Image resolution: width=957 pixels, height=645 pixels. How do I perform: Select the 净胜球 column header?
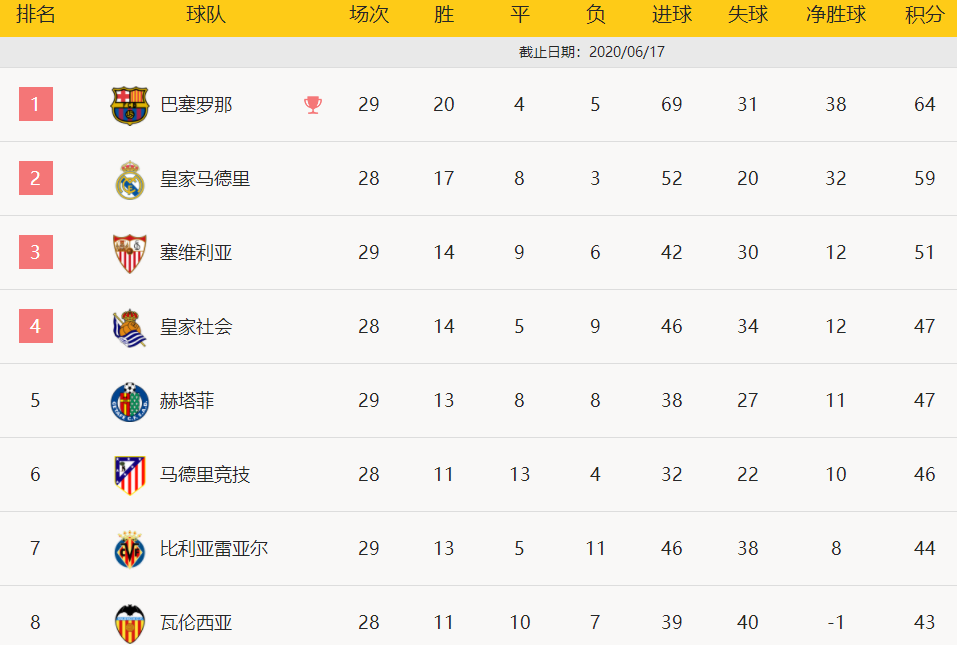pos(836,15)
